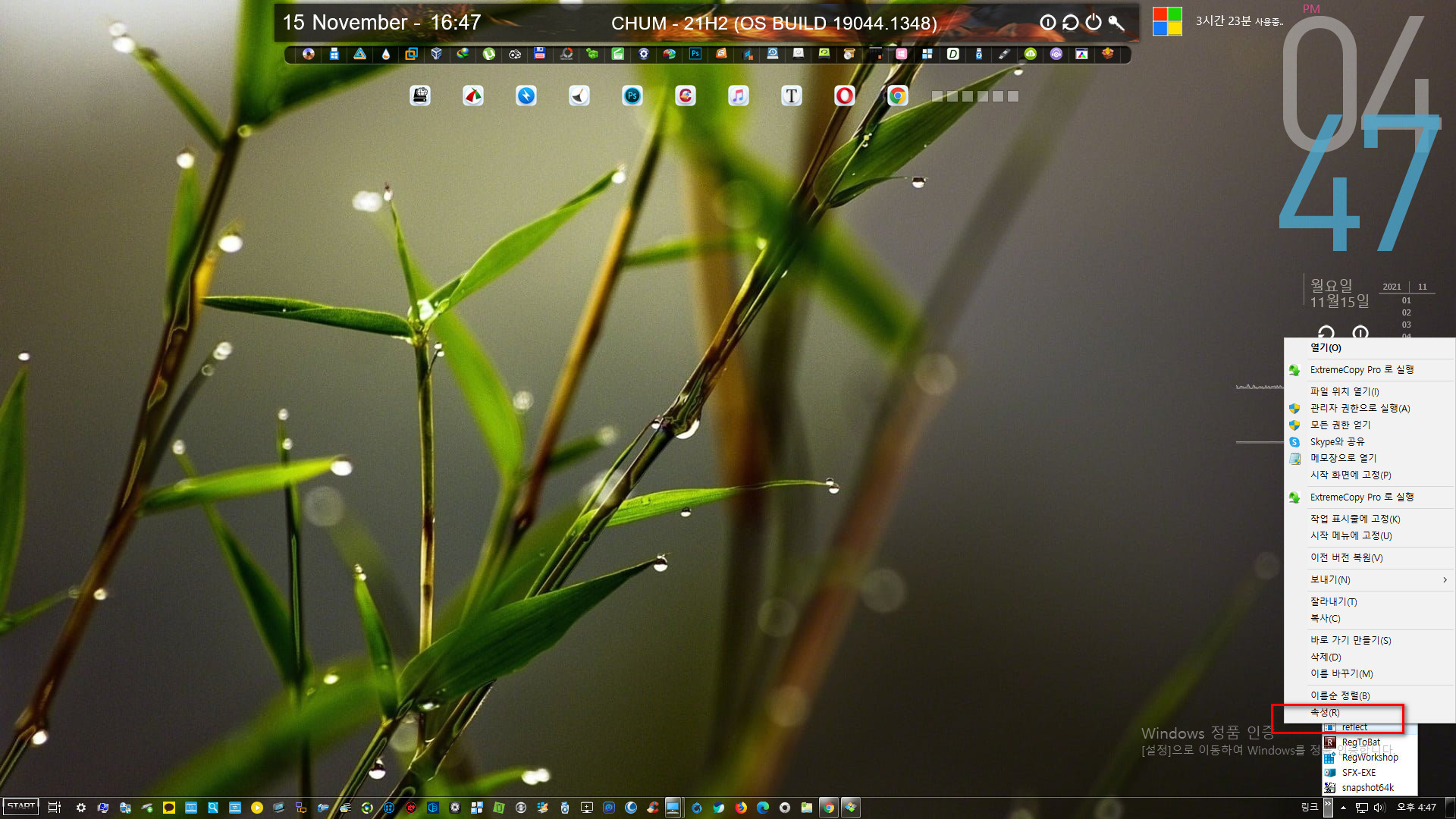Image resolution: width=1456 pixels, height=819 pixels.
Task: Open the CCleaner red C dock icon
Action: click(685, 96)
